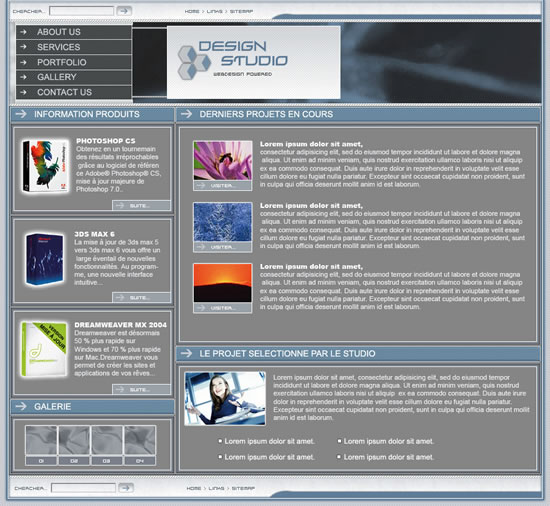Click the Information Produits header arrow
The height and width of the screenshot is (506, 550).
tap(21, 114)
